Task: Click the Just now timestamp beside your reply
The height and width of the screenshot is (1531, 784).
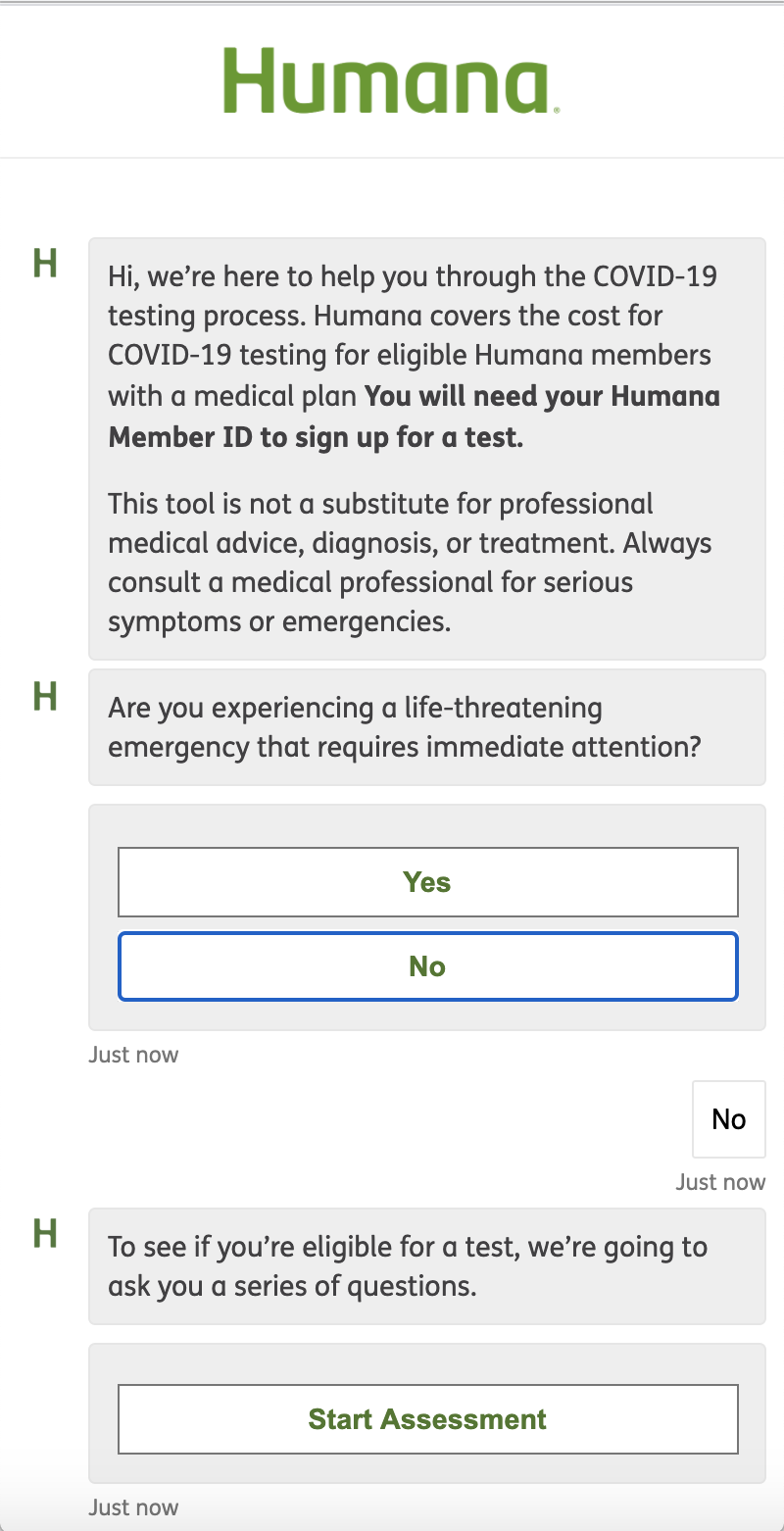Action: 720,1181
